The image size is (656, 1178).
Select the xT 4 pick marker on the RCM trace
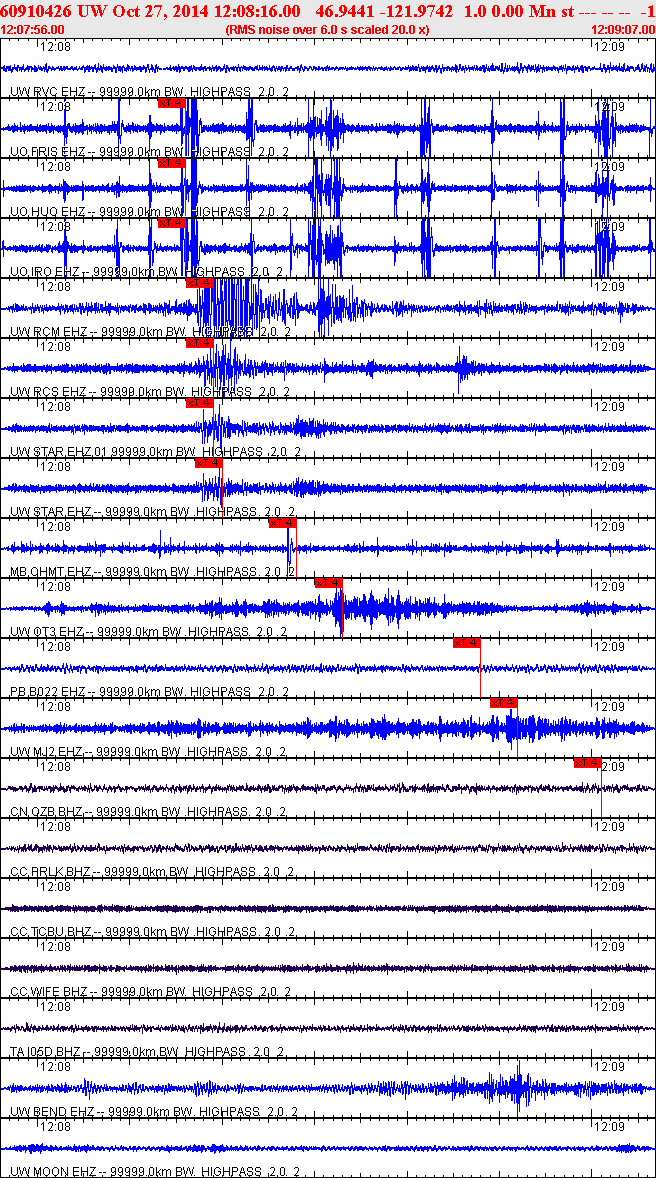point(200,283)
